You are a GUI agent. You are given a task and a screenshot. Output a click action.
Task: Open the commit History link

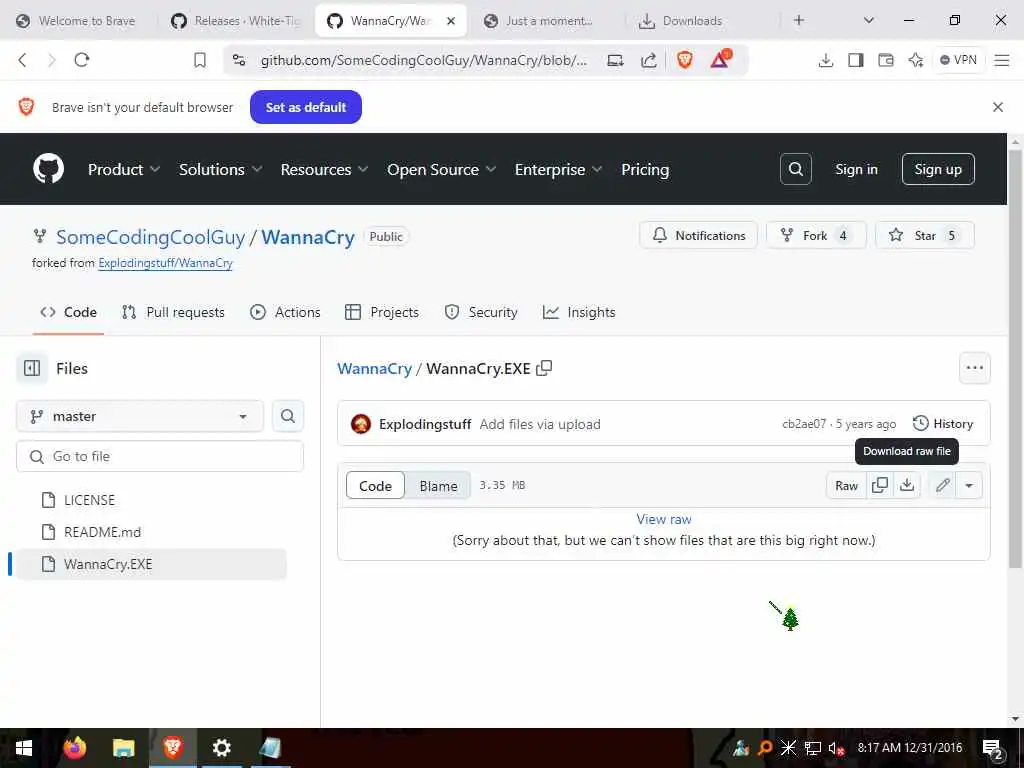click(x=943, y=424)
